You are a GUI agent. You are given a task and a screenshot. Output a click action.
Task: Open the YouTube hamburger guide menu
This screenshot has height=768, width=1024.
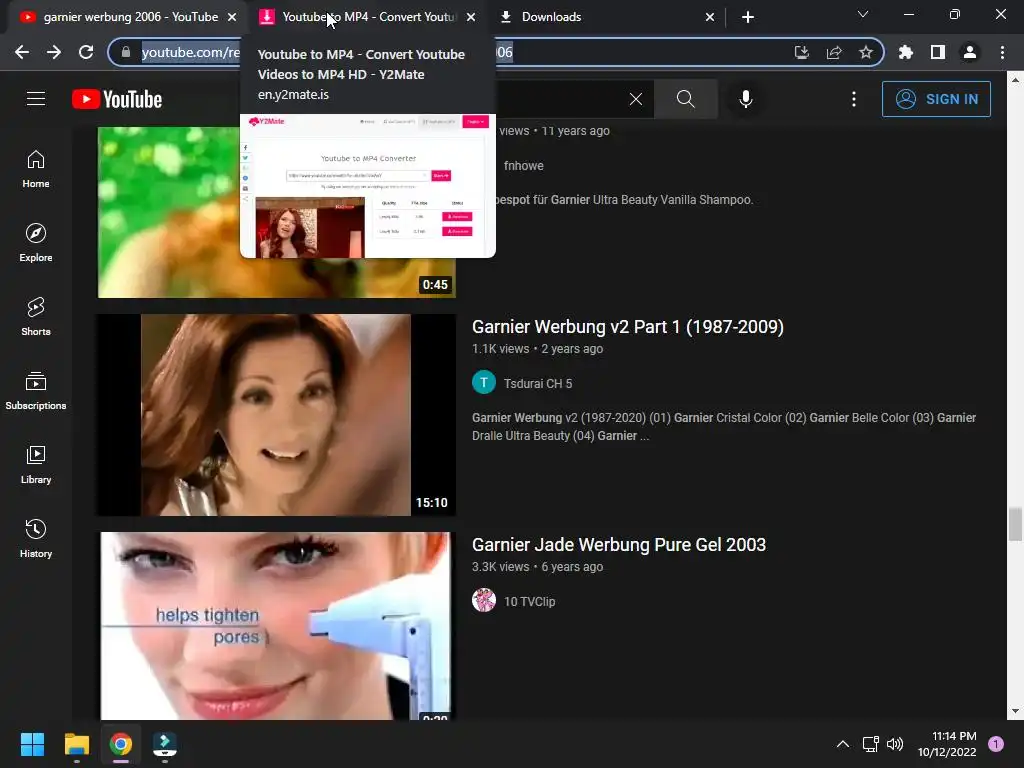[36, 99]
